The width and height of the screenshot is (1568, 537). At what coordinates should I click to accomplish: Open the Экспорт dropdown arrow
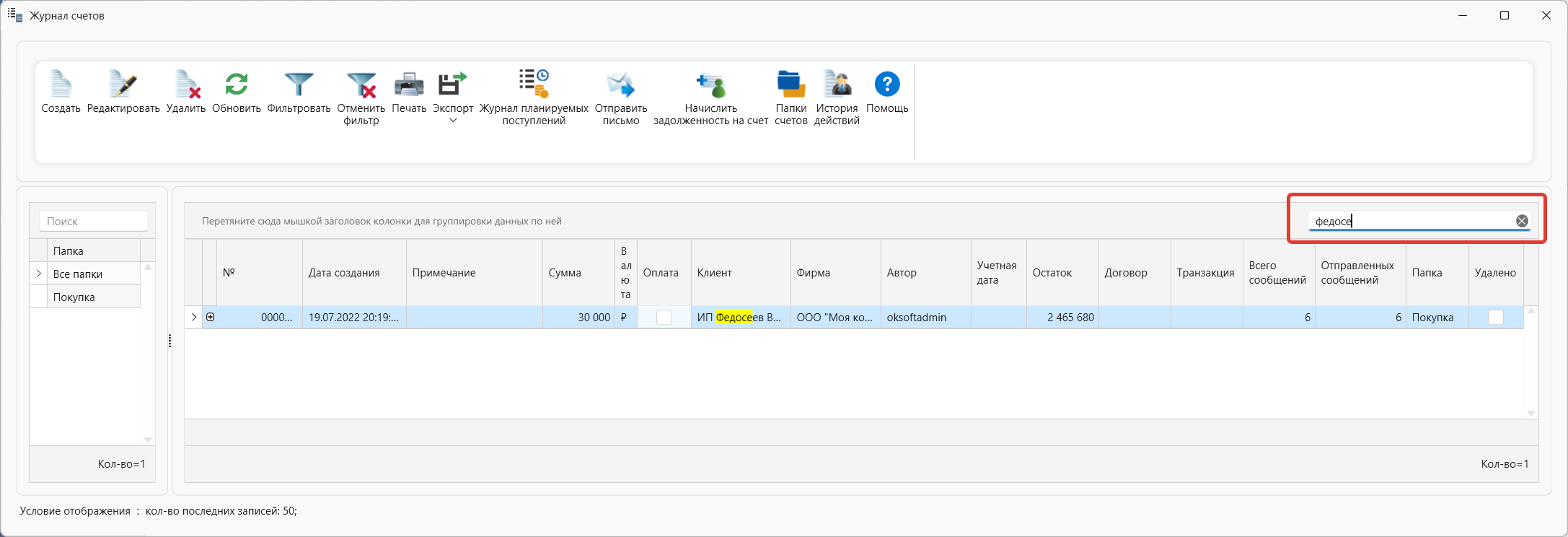point(453,121)
